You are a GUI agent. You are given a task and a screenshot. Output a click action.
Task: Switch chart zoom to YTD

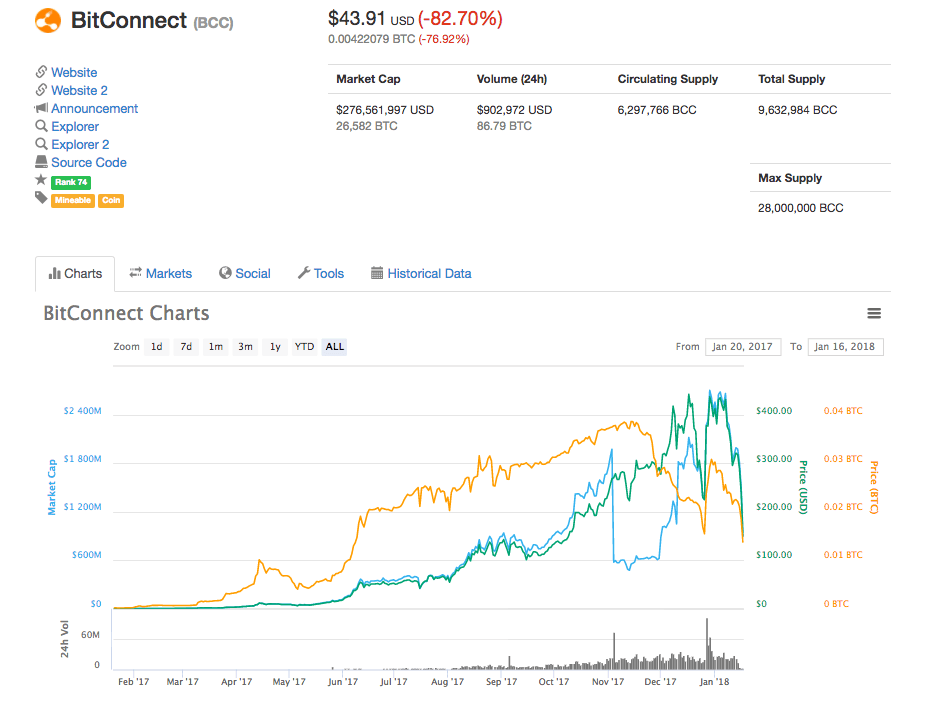coord(304,347)
